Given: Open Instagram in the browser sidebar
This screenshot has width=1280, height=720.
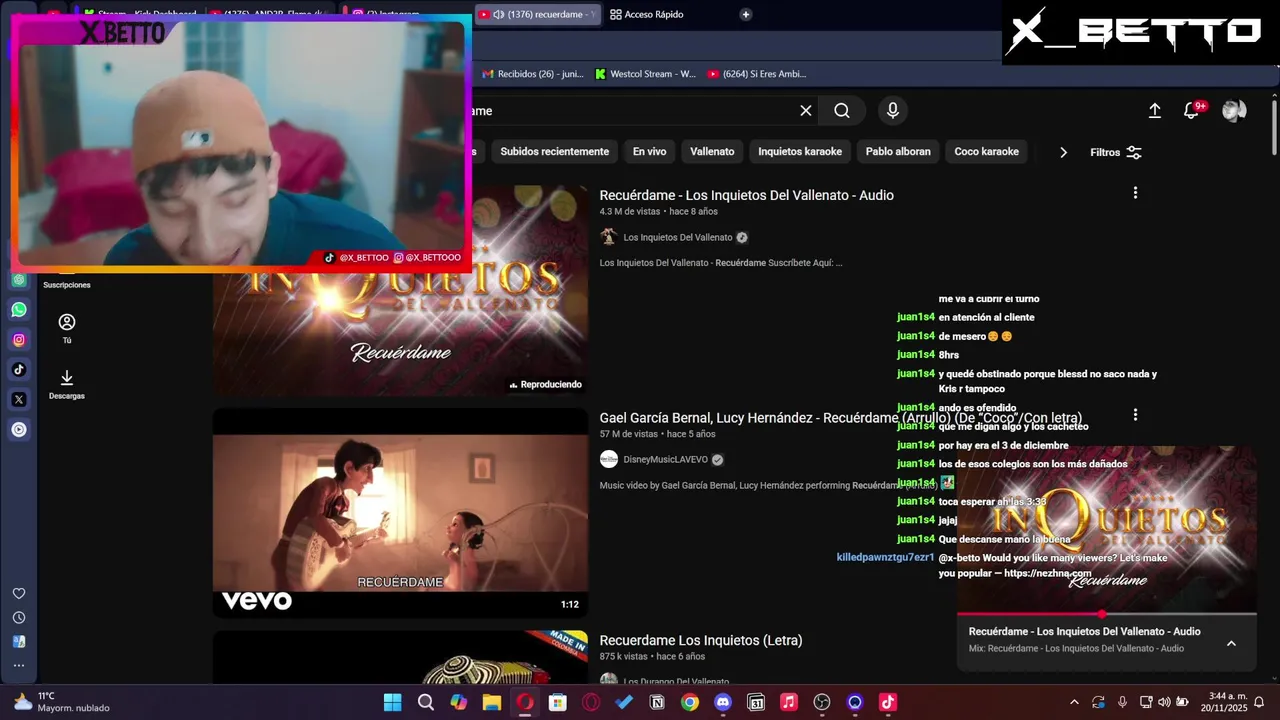Looking at the screenshot, I should point(19,340).
